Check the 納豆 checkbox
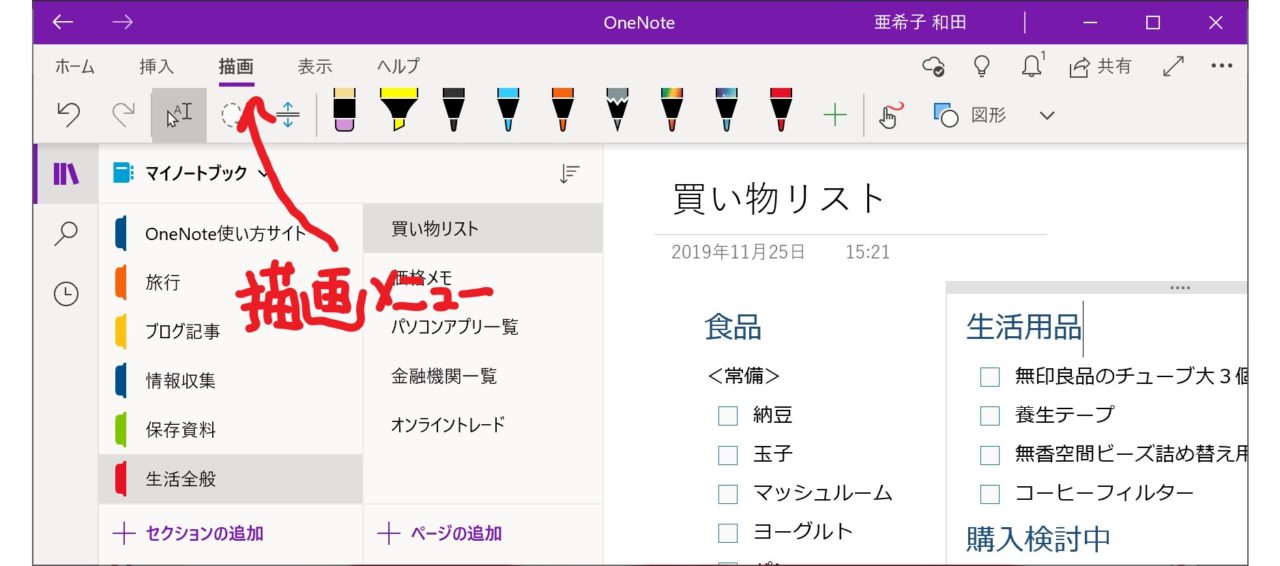 pos(728,416)
